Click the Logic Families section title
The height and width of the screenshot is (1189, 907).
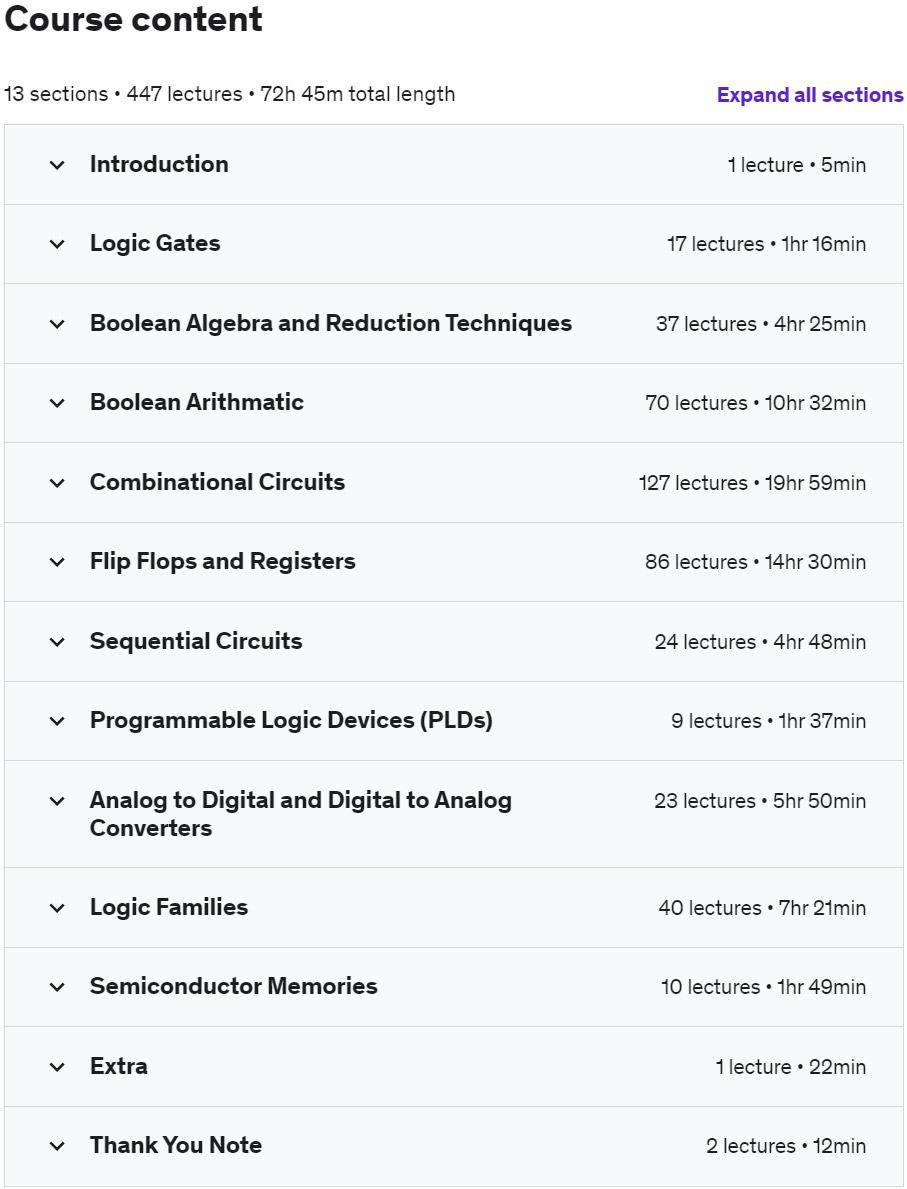point(168,907)
